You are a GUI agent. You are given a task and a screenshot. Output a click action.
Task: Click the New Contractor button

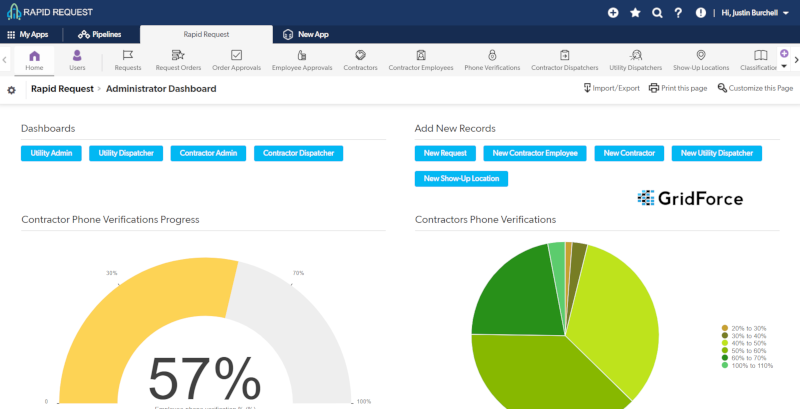pyautogui.click(x=629, y=153)
